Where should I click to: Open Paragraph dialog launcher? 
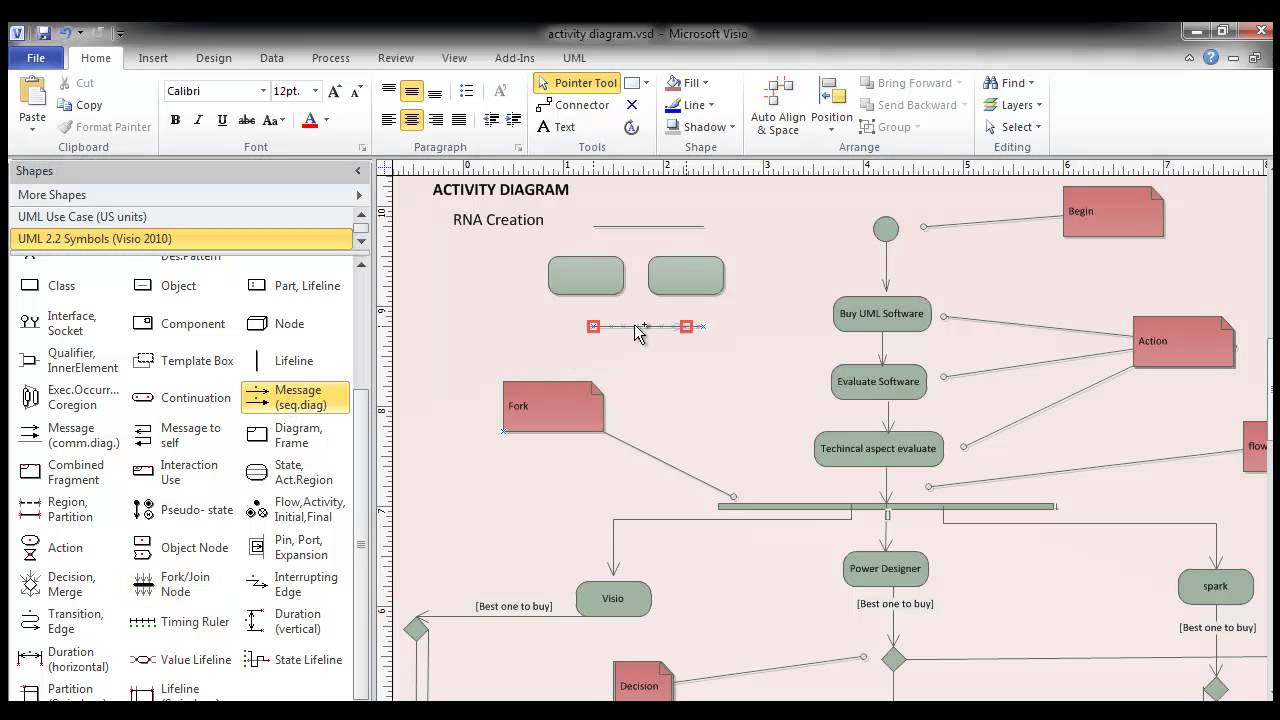(x=518, y=148)
